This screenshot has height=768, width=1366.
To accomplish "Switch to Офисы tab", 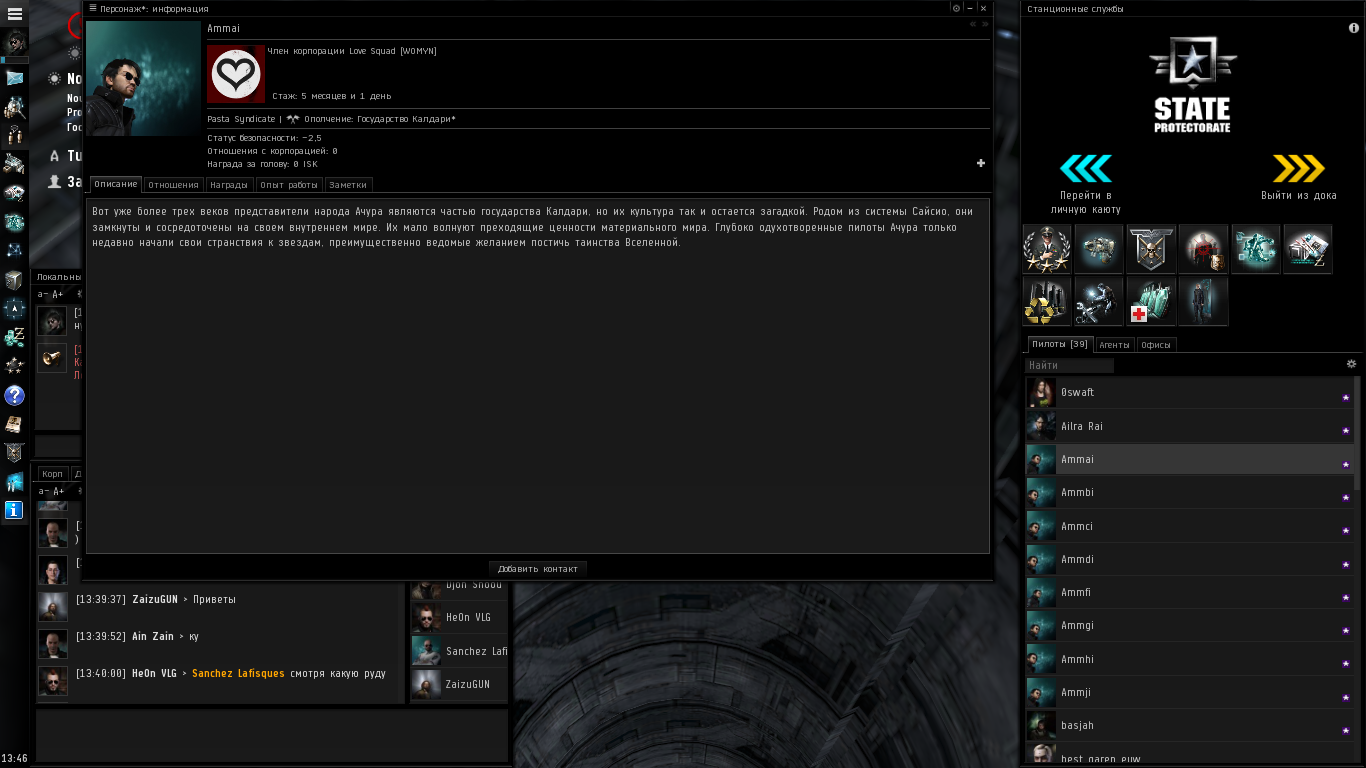I will [1156, 345].
